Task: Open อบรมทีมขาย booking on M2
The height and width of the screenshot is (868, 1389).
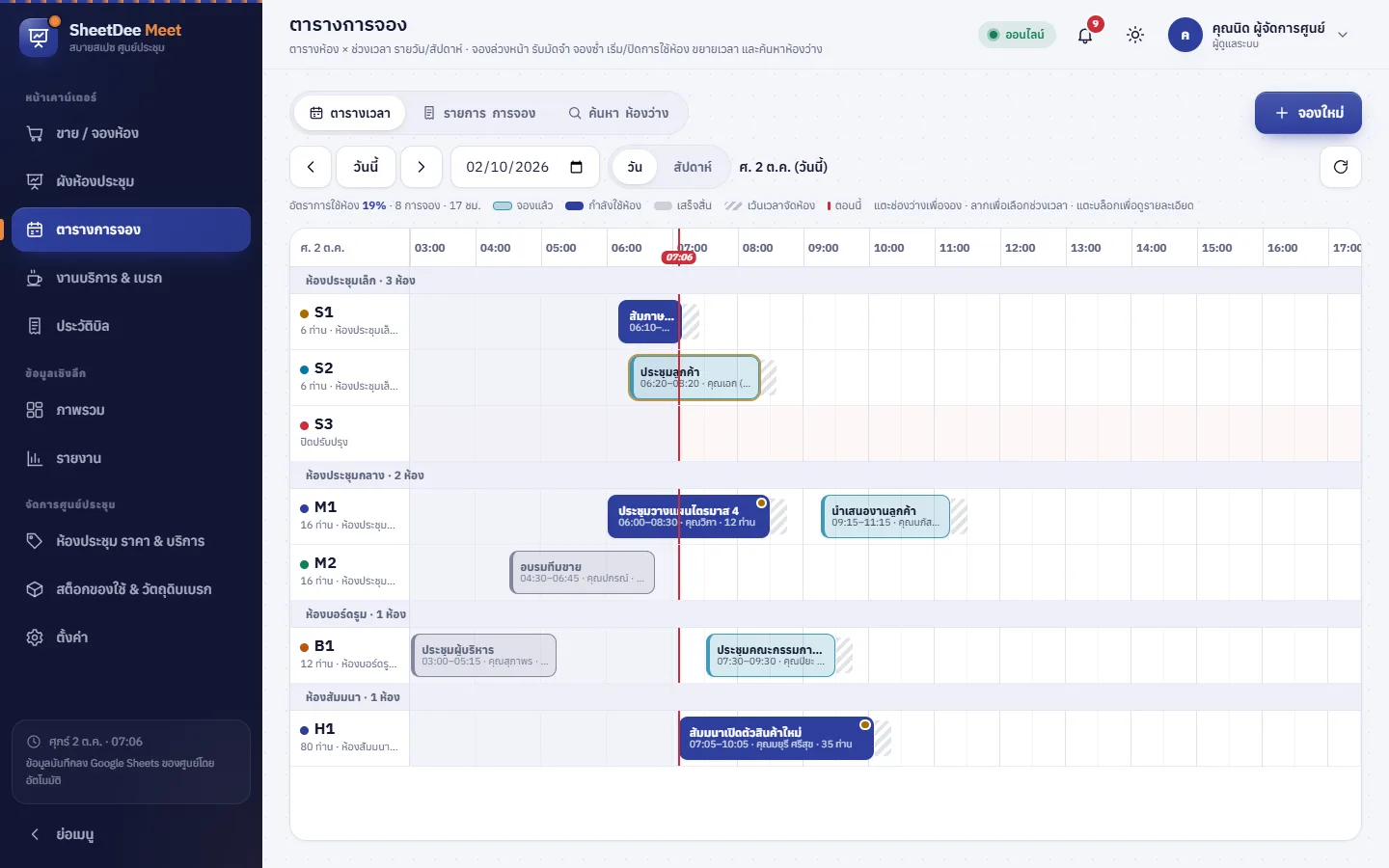Action: pos(583,572)
